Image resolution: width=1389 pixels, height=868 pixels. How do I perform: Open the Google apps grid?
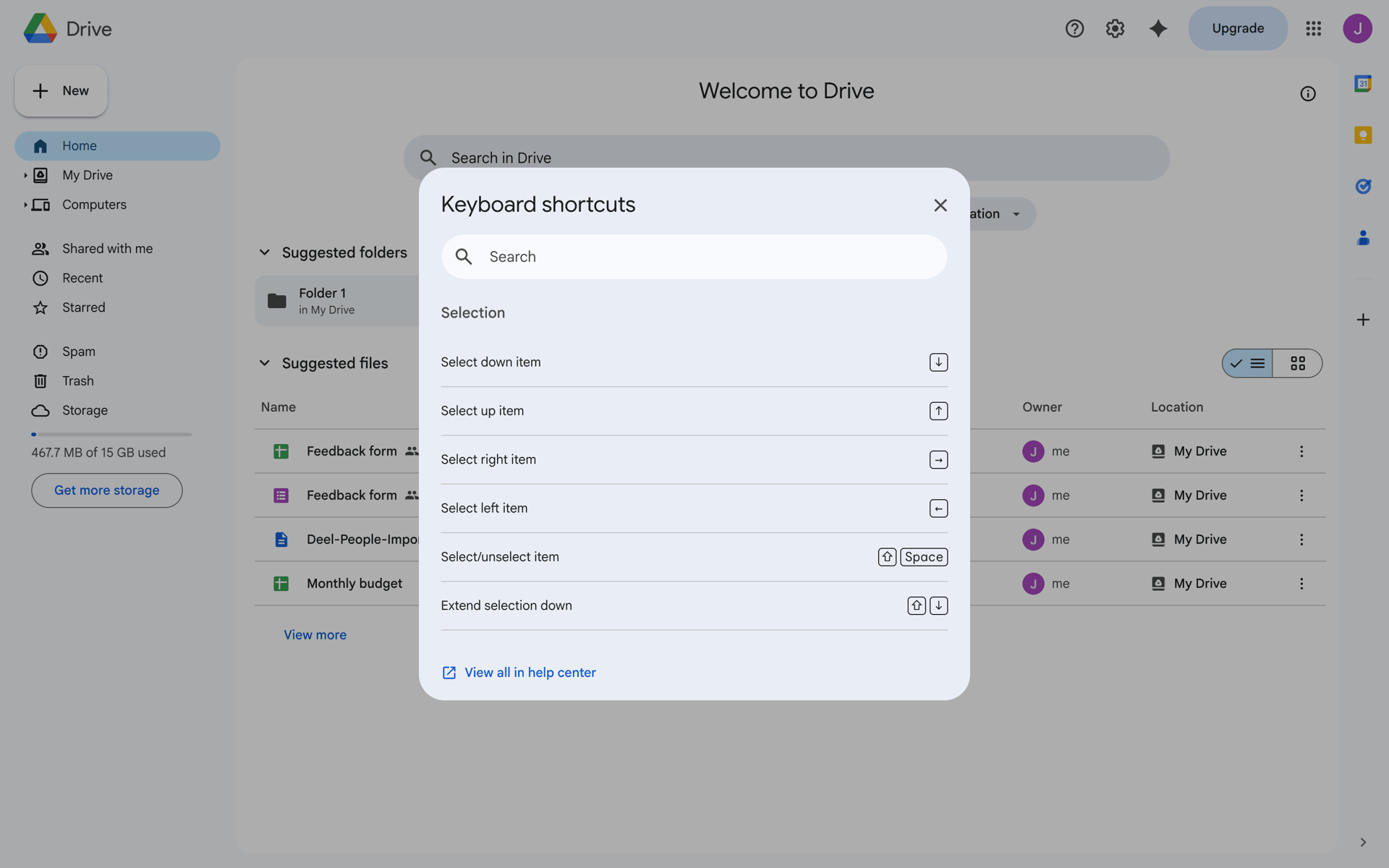[x=1314, y=28]
